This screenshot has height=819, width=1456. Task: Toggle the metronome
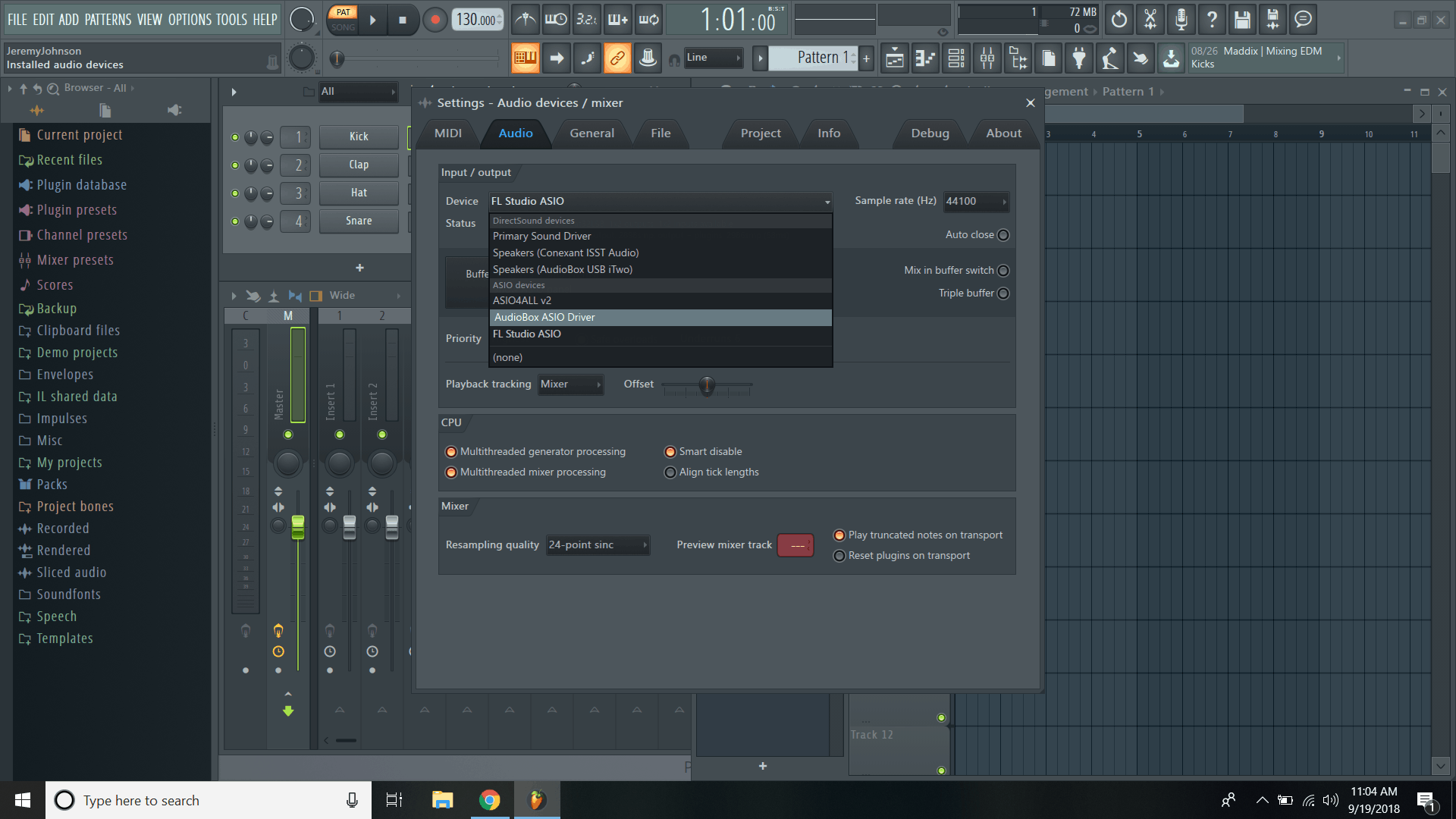coord(526,20)
